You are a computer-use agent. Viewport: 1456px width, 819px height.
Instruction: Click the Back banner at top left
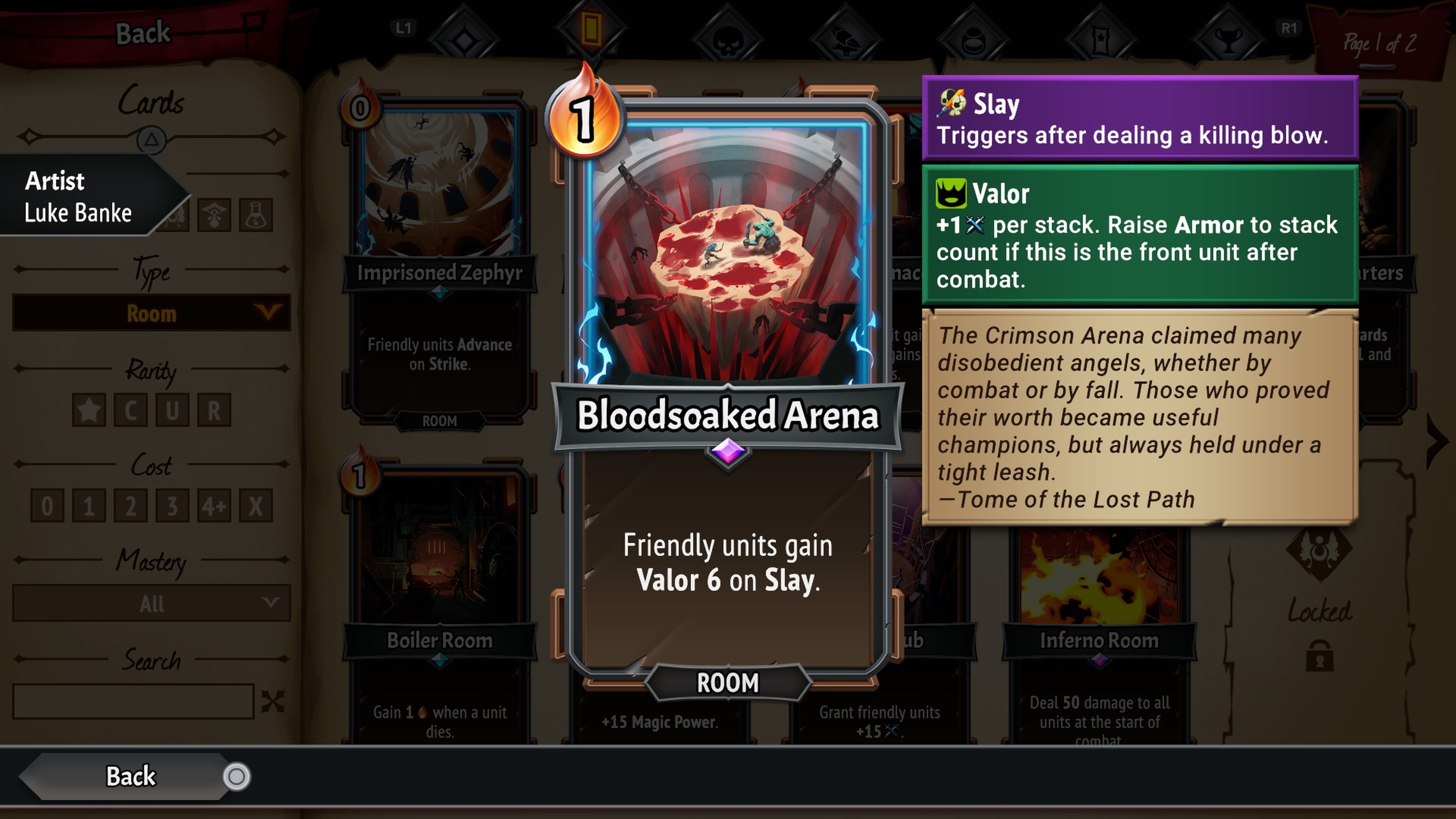click(x=143, y=33)
